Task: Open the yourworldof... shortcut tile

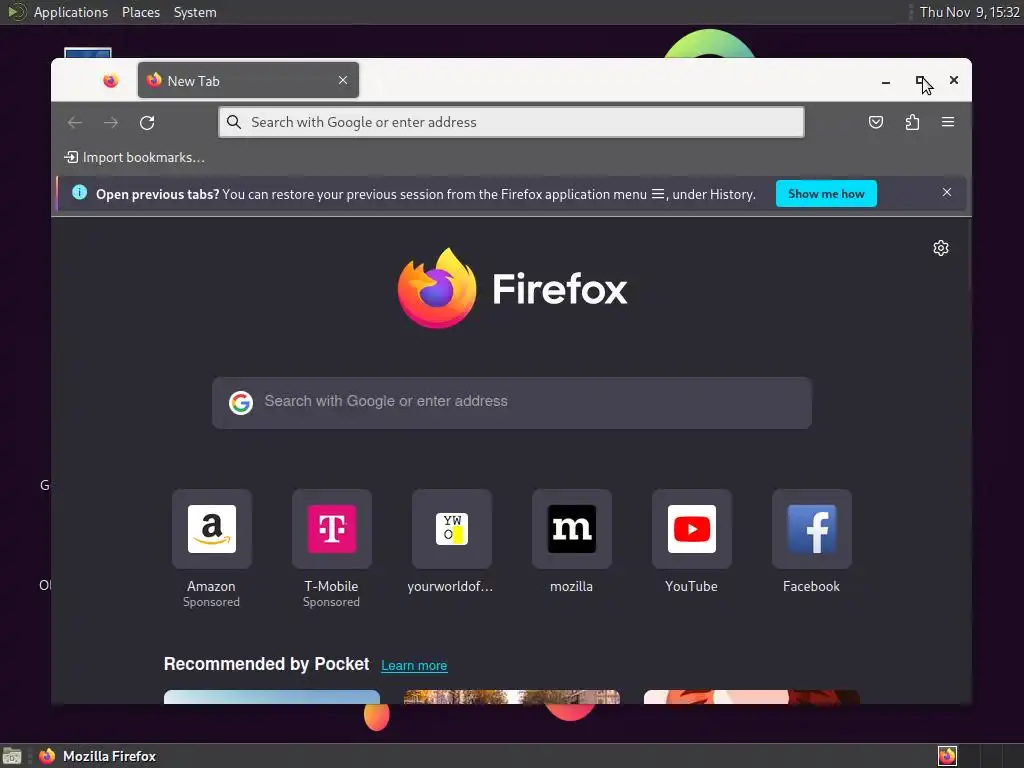Action: [x=451, y=529]
